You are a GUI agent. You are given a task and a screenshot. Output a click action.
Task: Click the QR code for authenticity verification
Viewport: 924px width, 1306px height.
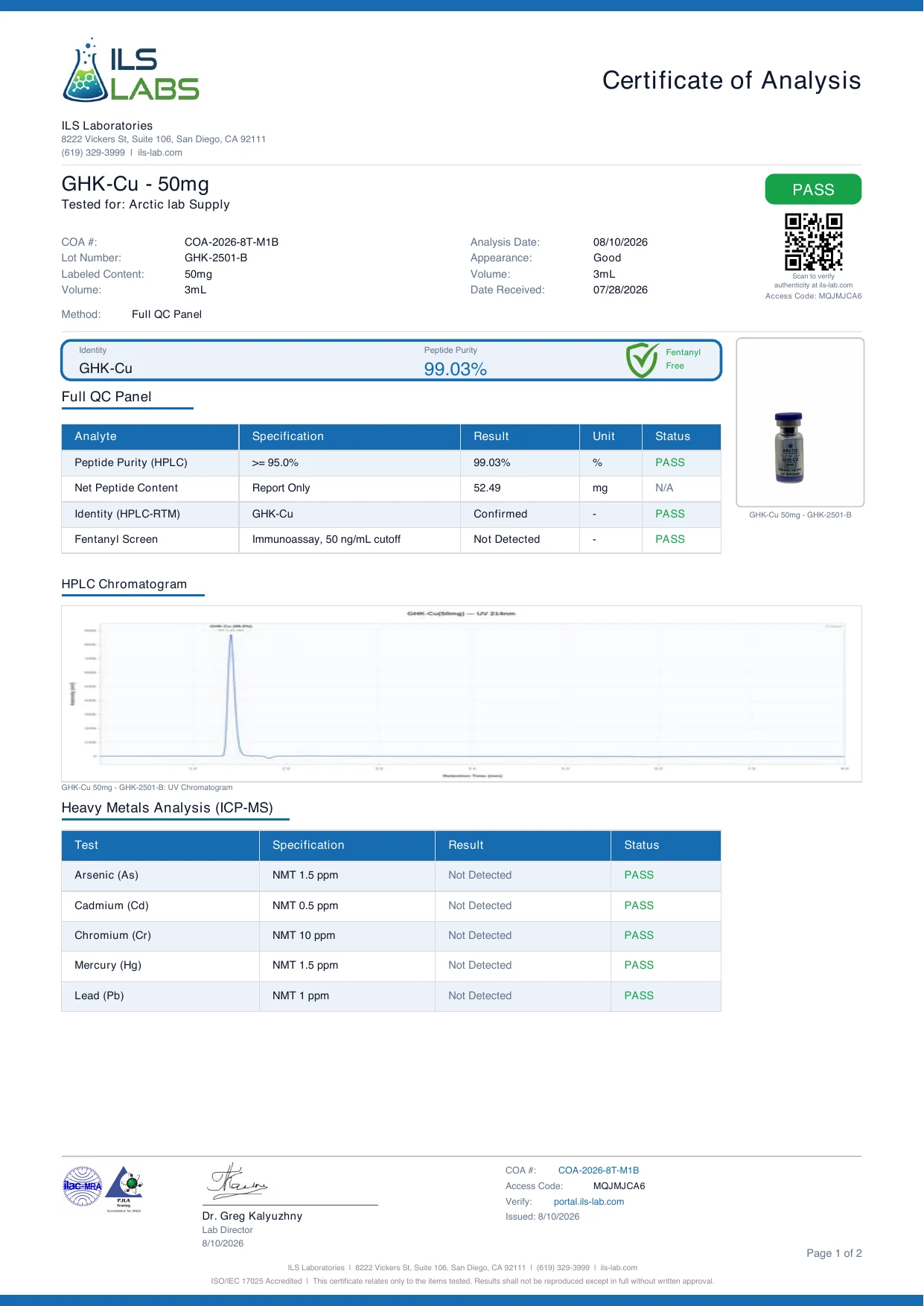[x=813, y=242]
